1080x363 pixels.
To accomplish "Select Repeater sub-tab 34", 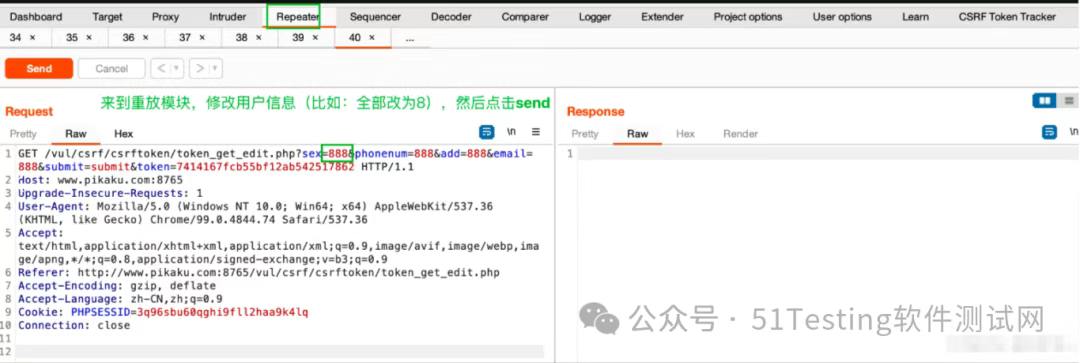I will coord(16,38).
